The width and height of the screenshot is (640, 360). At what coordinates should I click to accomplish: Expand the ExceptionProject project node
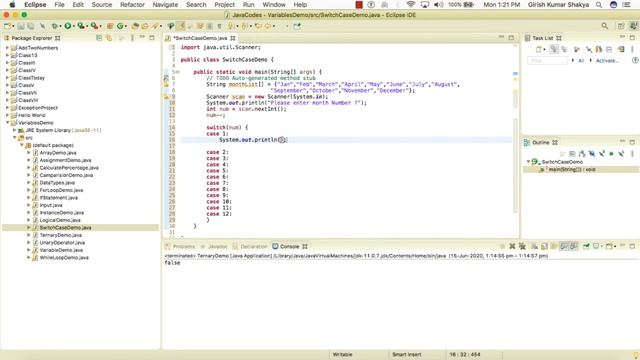(x=7, y=108)
